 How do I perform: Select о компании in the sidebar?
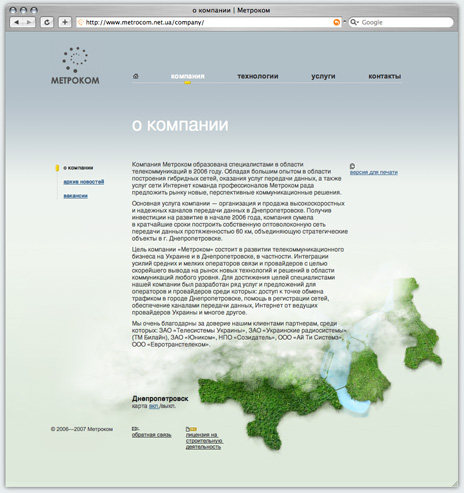(x=78, y=168)
